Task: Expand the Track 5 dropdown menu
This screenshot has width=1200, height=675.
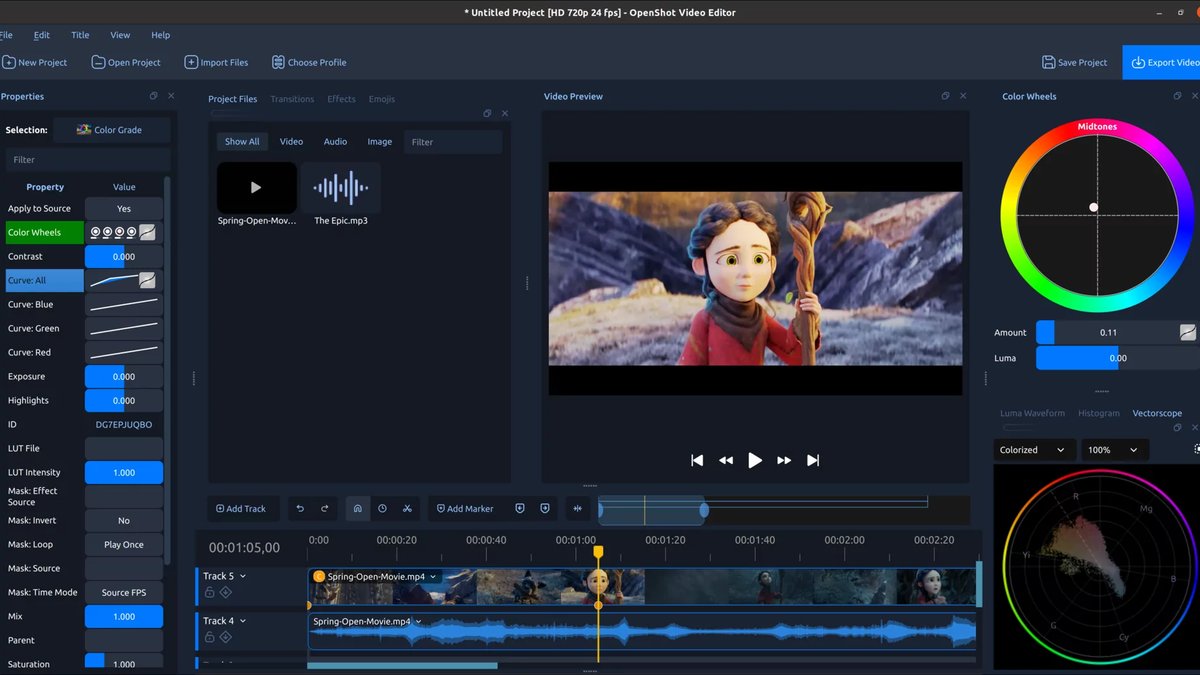Action: click(243, 576)
